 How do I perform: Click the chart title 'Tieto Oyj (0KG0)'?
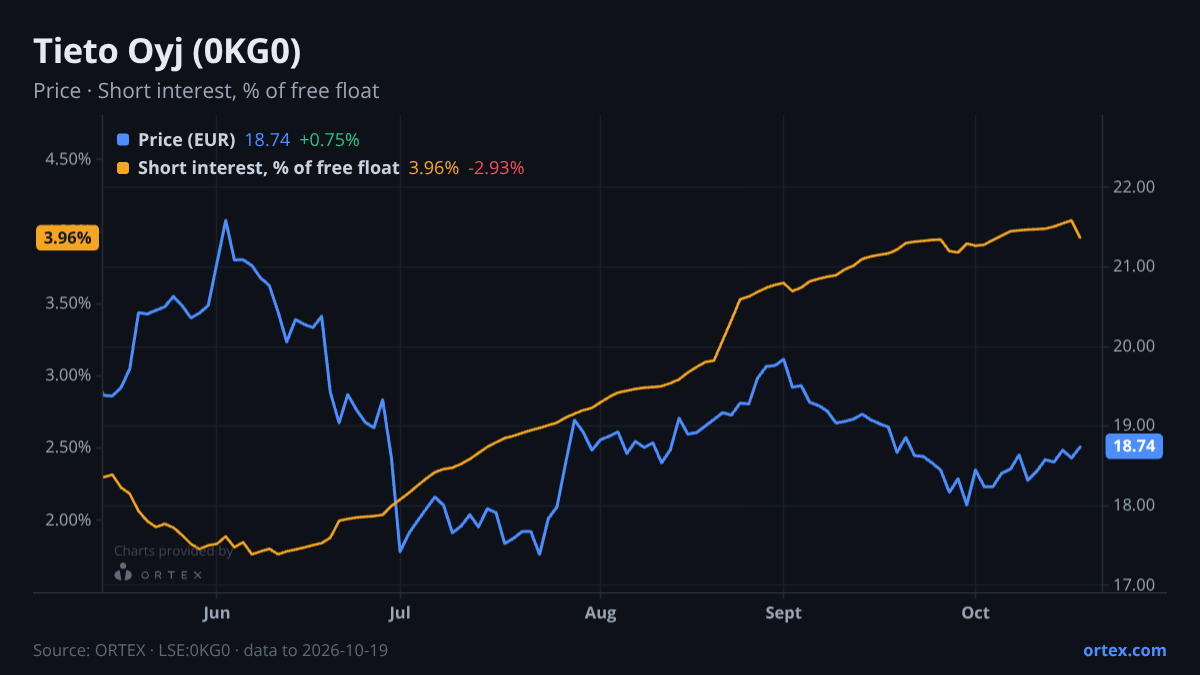(x=168, y=51)
